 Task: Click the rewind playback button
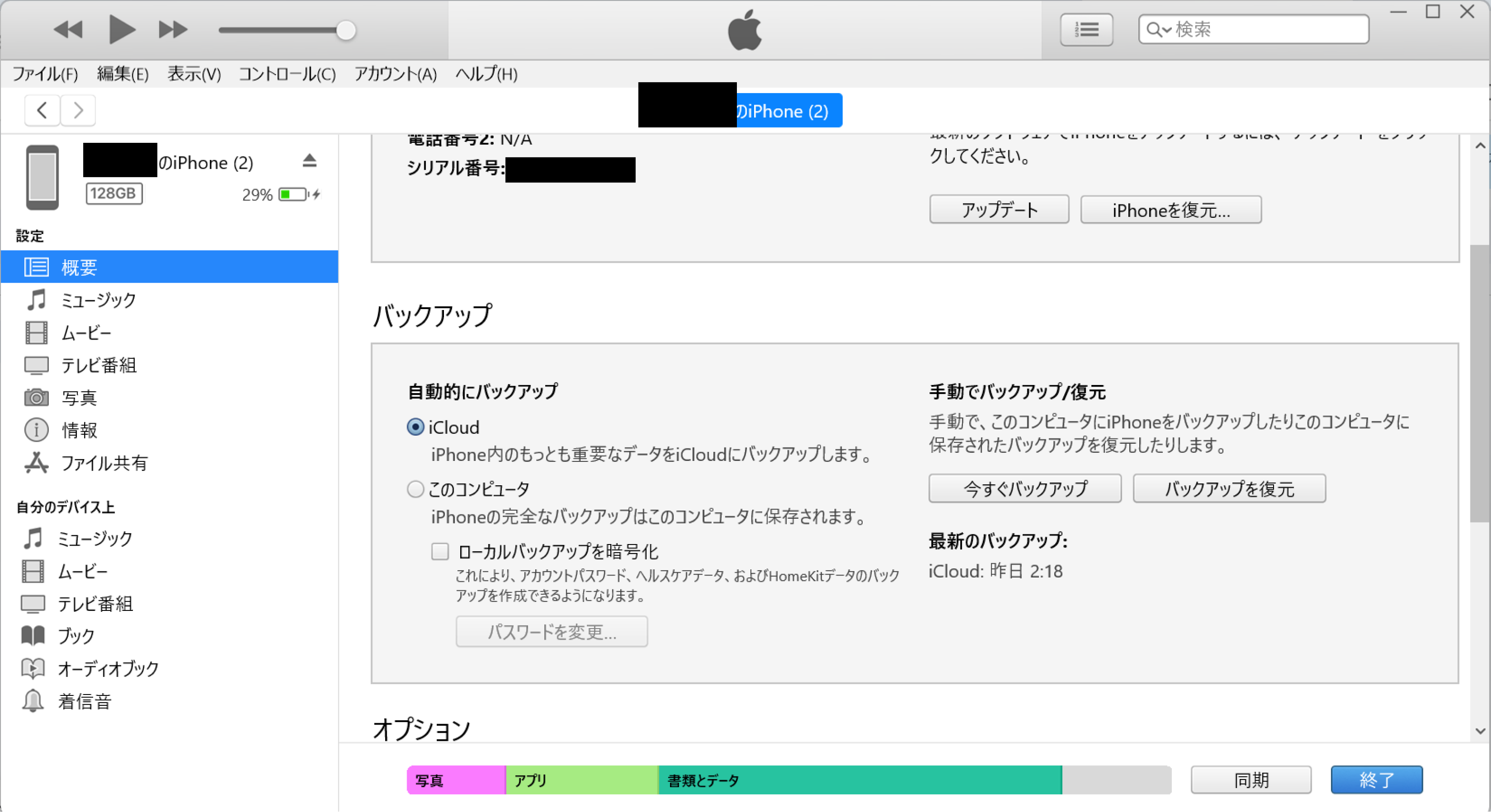click(68, 30)
